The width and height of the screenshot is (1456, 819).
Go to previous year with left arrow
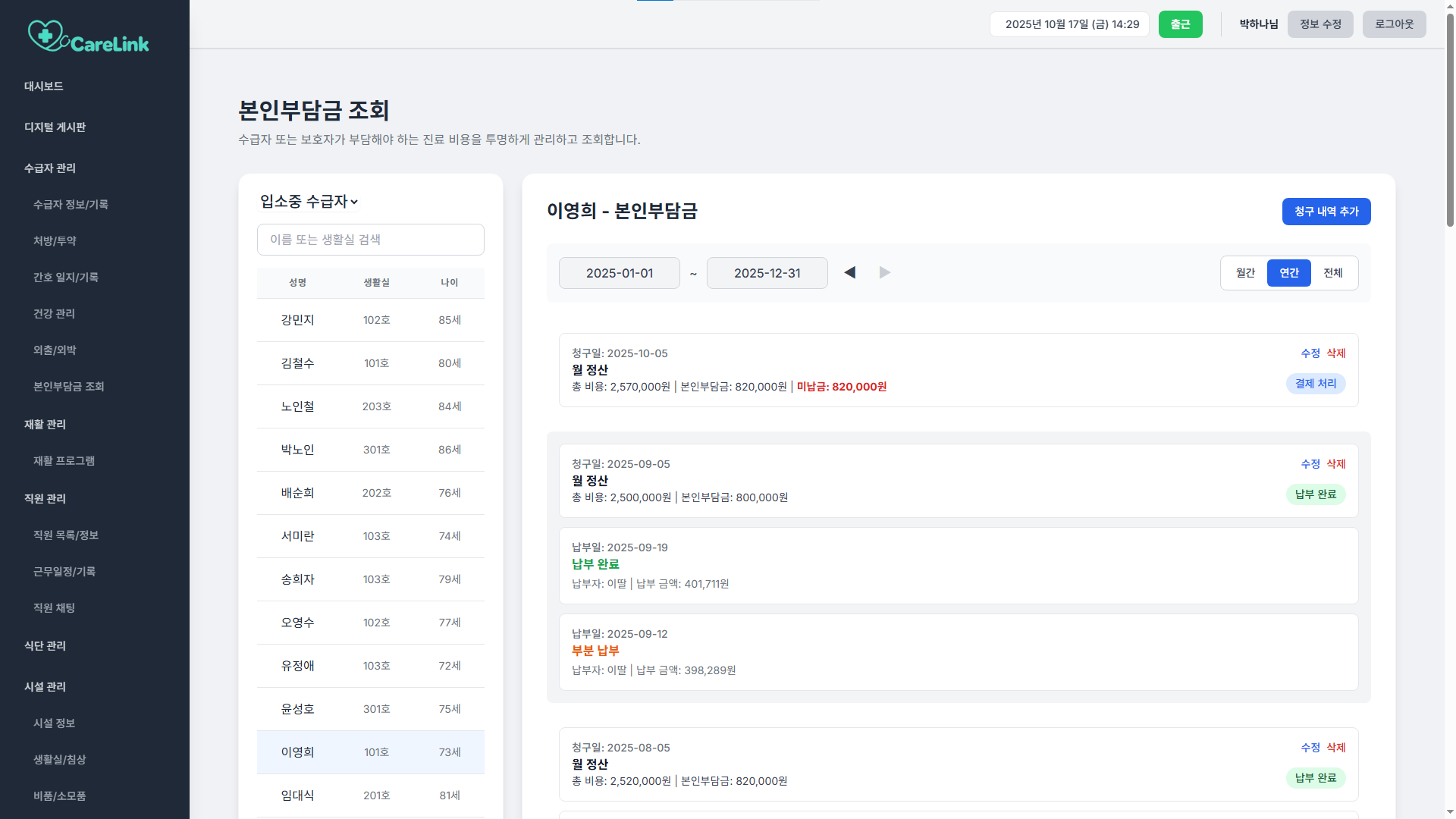click(x=849, y=272)
